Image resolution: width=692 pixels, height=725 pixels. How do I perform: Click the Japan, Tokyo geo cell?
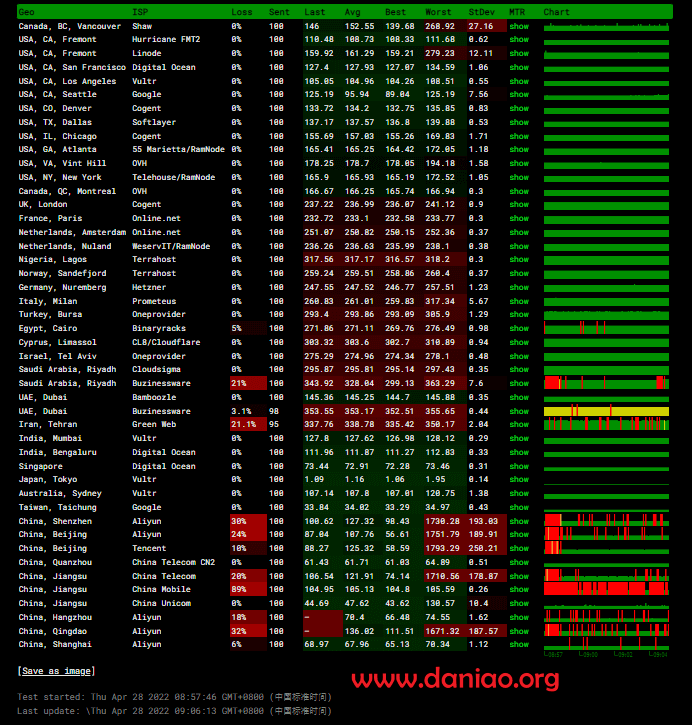tap(48, 479)
